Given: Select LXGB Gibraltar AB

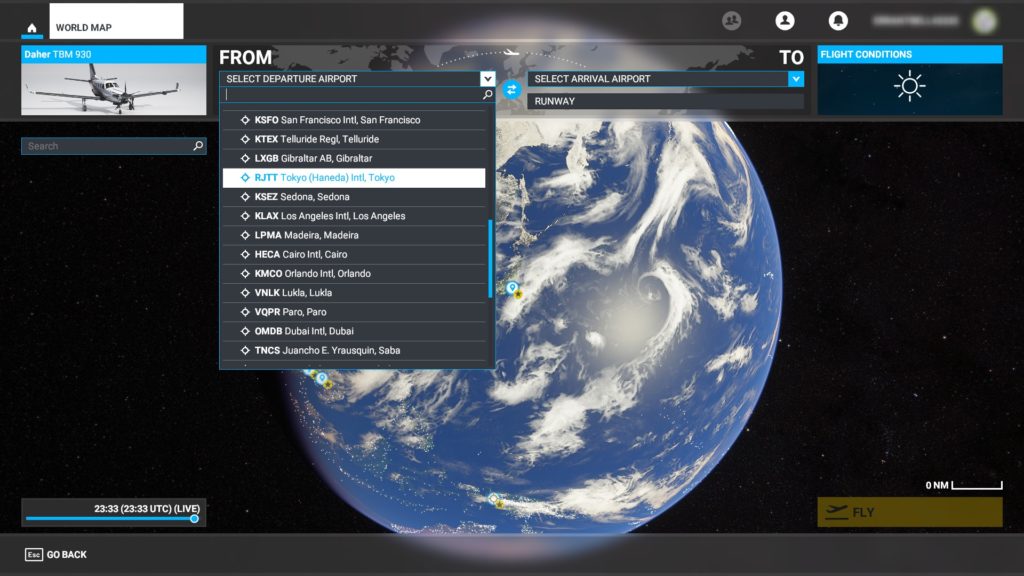Looking at the screenshot, I should [x=353, y=158].
